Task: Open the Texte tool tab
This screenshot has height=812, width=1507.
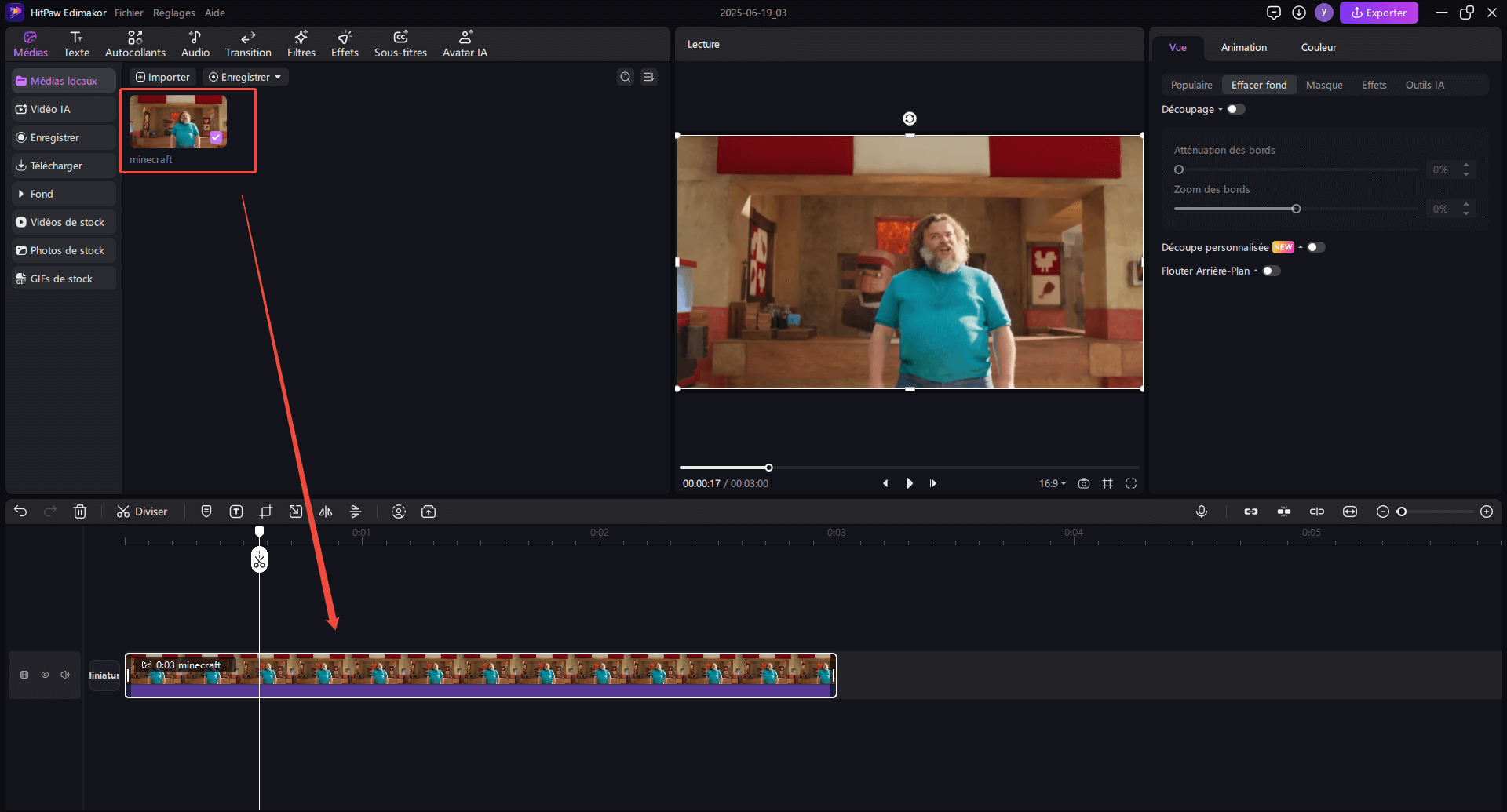Action: (76, 44)
